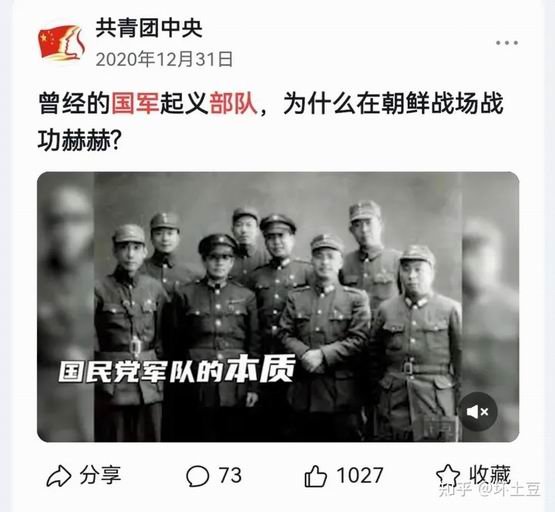Tap the 1027 likes count
The image size is (555, 512).
360,475
